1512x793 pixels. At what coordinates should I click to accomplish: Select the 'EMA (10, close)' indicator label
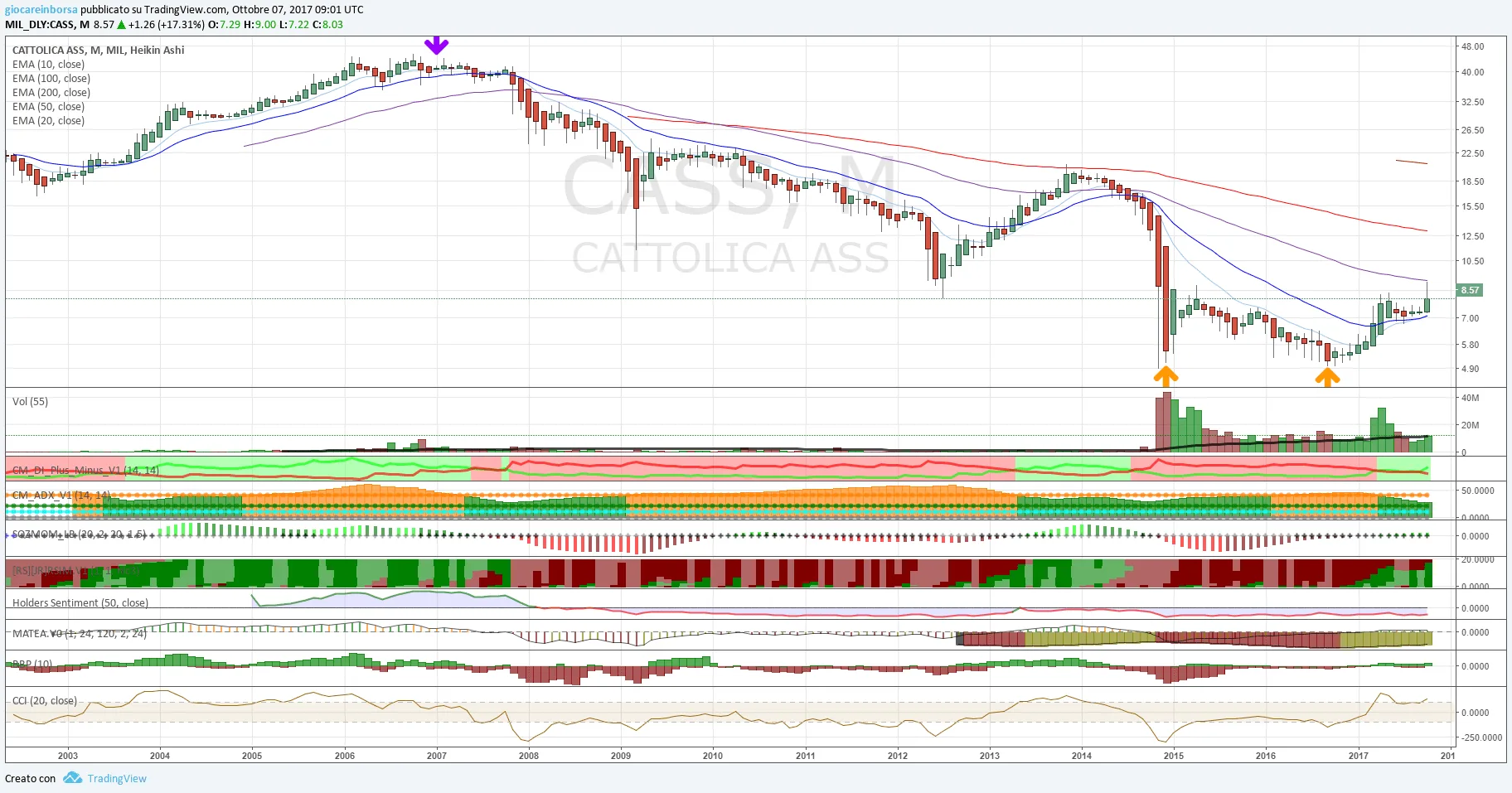tap(48, 65)
